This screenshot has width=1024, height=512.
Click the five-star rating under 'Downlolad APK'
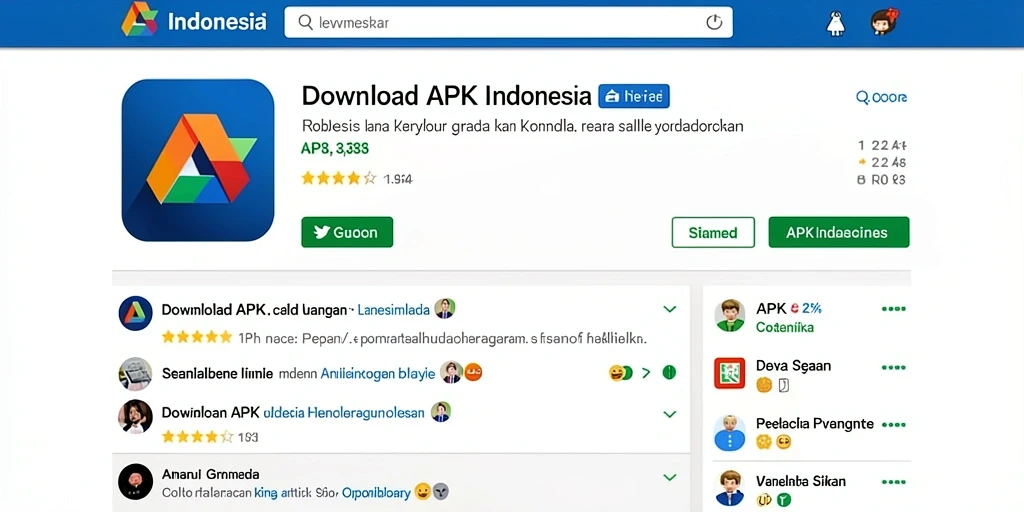coord(197,337)
